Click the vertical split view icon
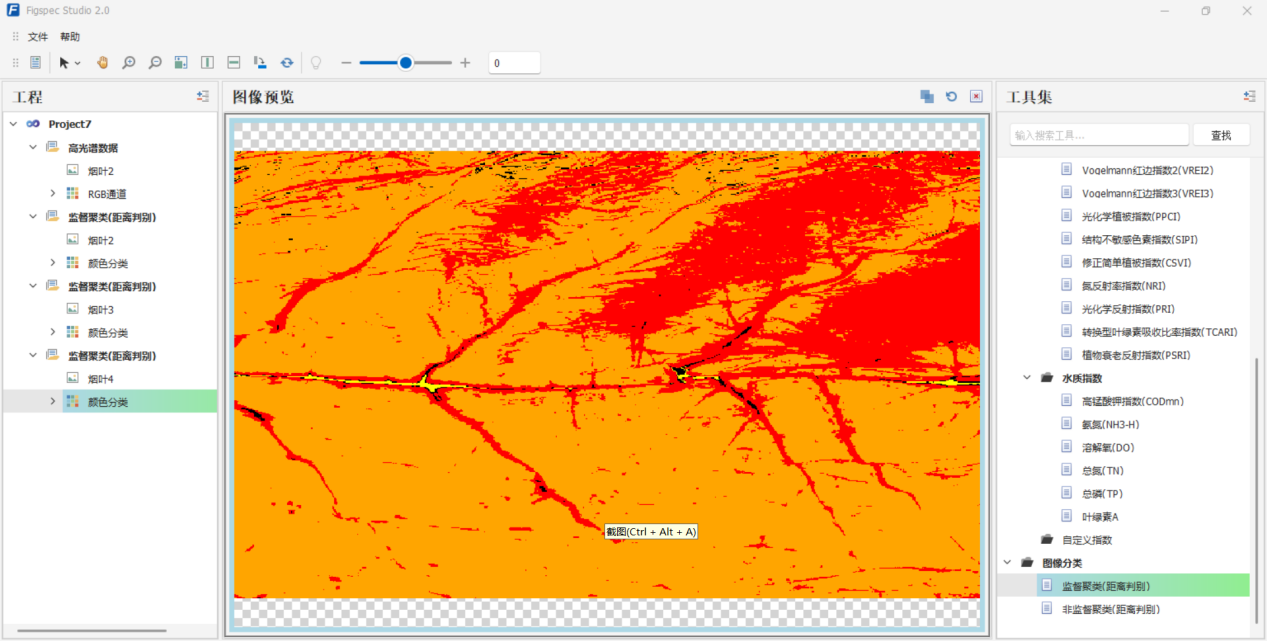1267x641 pixels. [207, 63]
